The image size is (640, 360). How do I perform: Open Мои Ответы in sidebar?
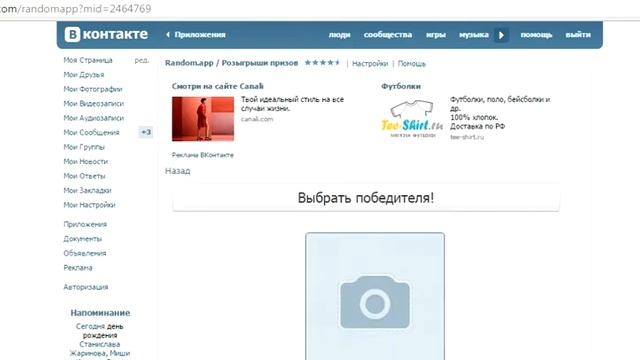(84, 176)
